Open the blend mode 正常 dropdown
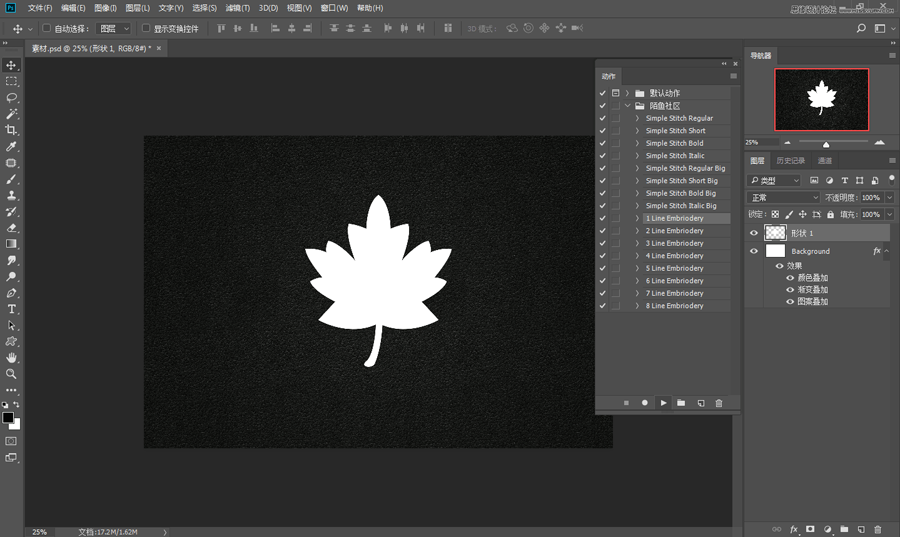This screenshot has height=537, width=900. tap(784, 198)
